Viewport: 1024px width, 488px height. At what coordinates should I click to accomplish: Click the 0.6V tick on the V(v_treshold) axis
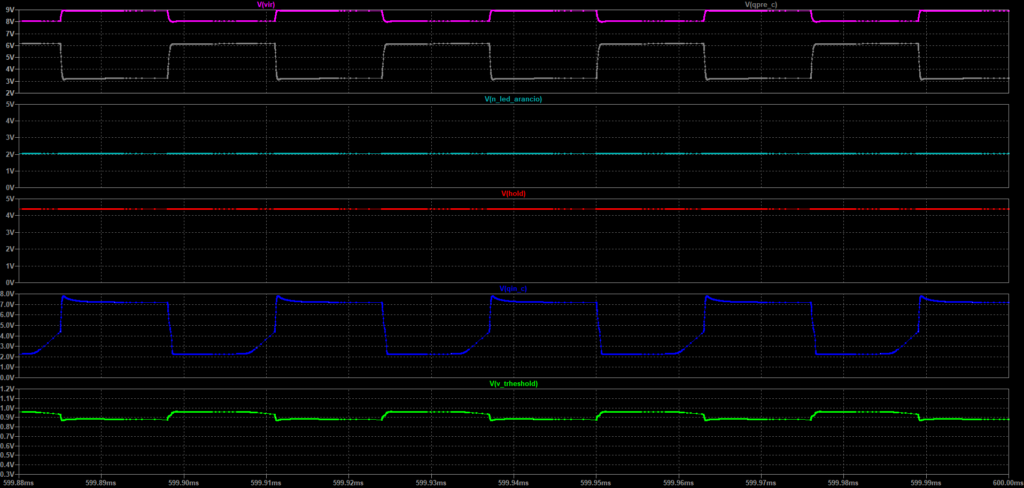coord(8,446)
